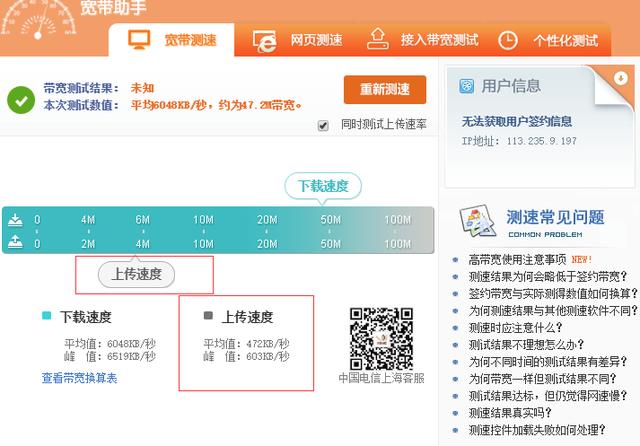Click the monitor icon on 宽带测速 tab
The width and height of the screenshot is (640, 446).
[x=139, y=40]
